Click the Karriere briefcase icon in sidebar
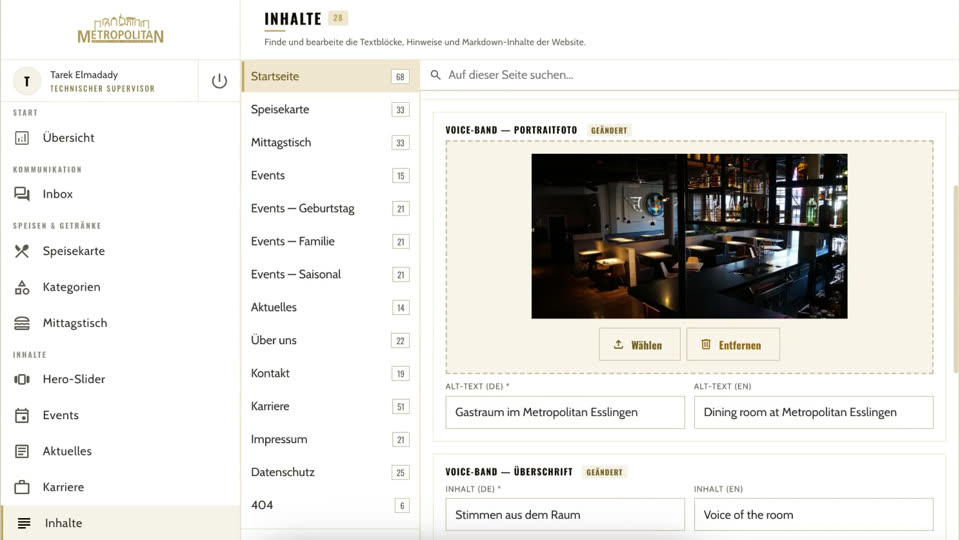This screenshot has height=540, width=960. pyautogui.click(x=22, y=487)
